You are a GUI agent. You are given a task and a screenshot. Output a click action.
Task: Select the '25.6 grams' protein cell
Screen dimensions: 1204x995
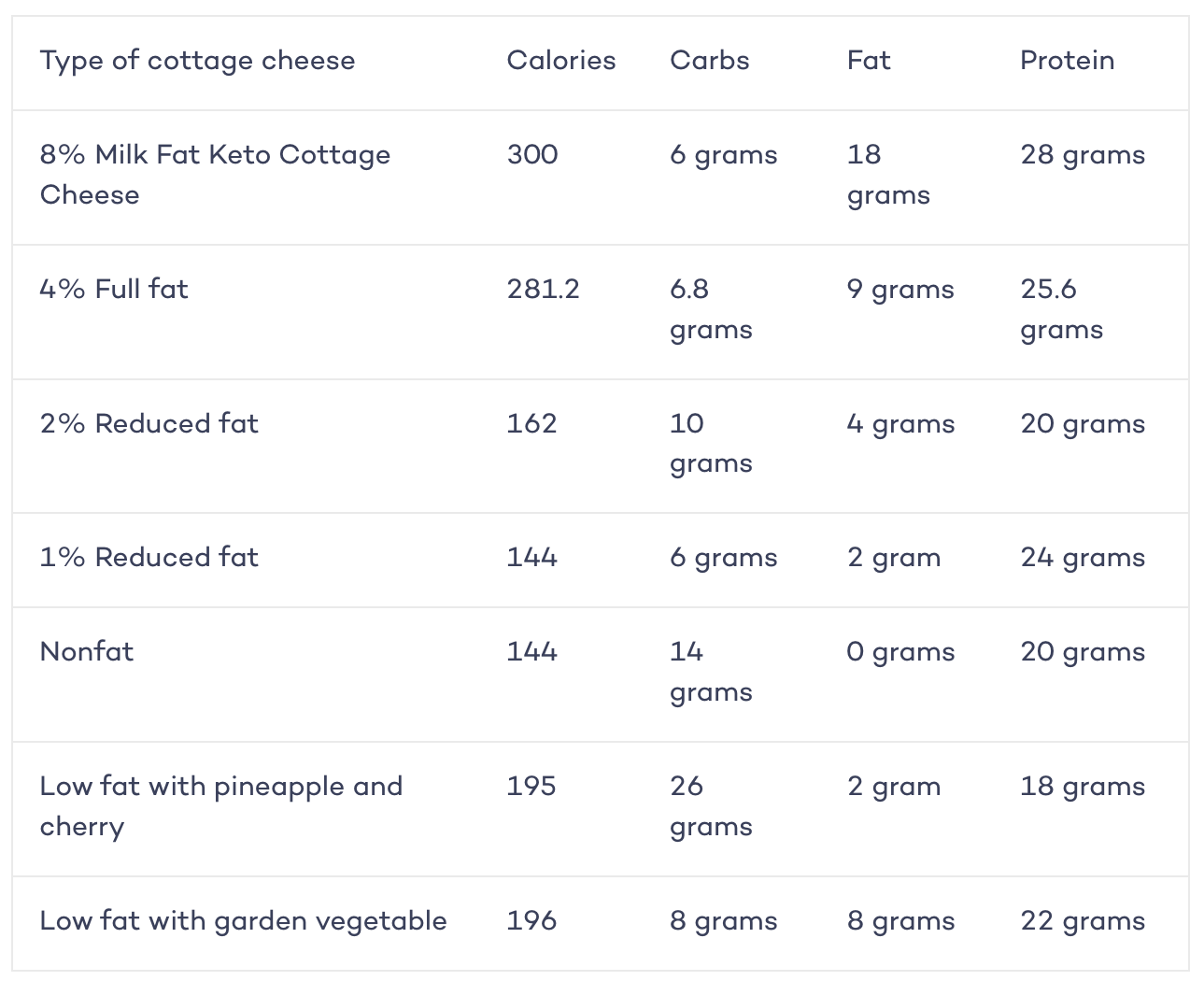(x=1061, y=309)
